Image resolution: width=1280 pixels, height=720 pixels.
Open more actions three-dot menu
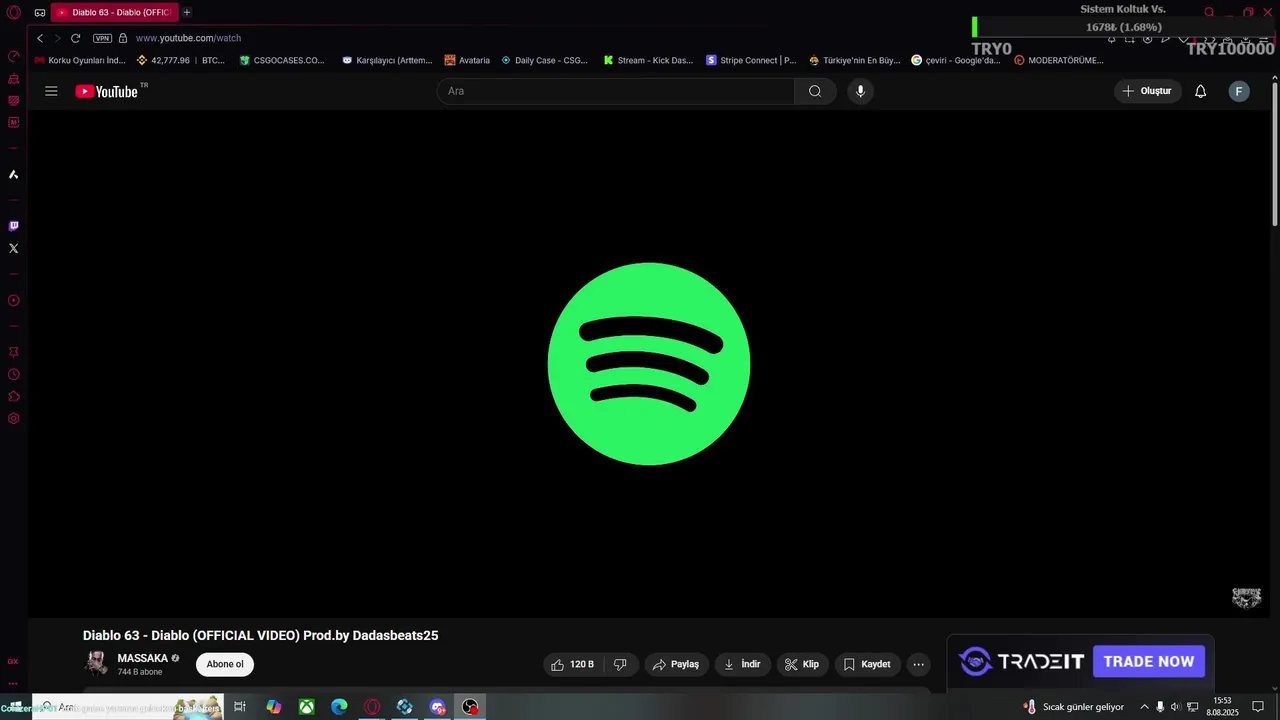point(918,664)
